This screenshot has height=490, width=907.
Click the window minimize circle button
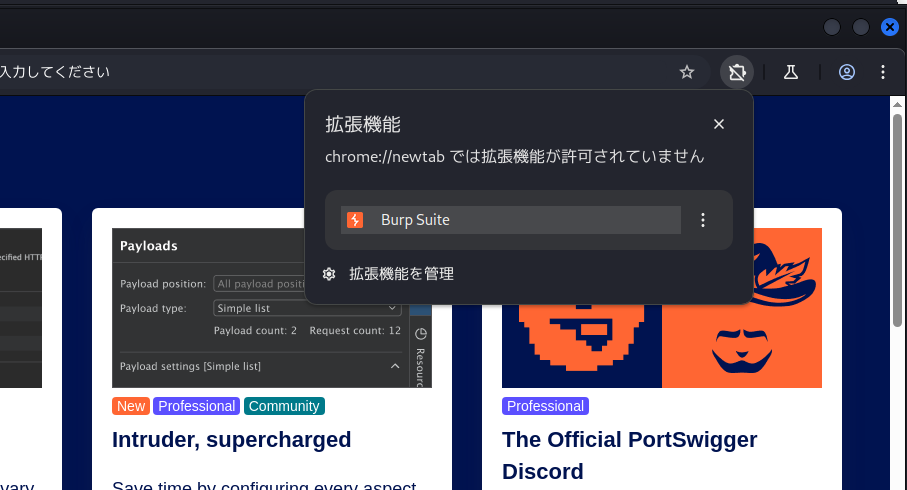tap(832, 27)
